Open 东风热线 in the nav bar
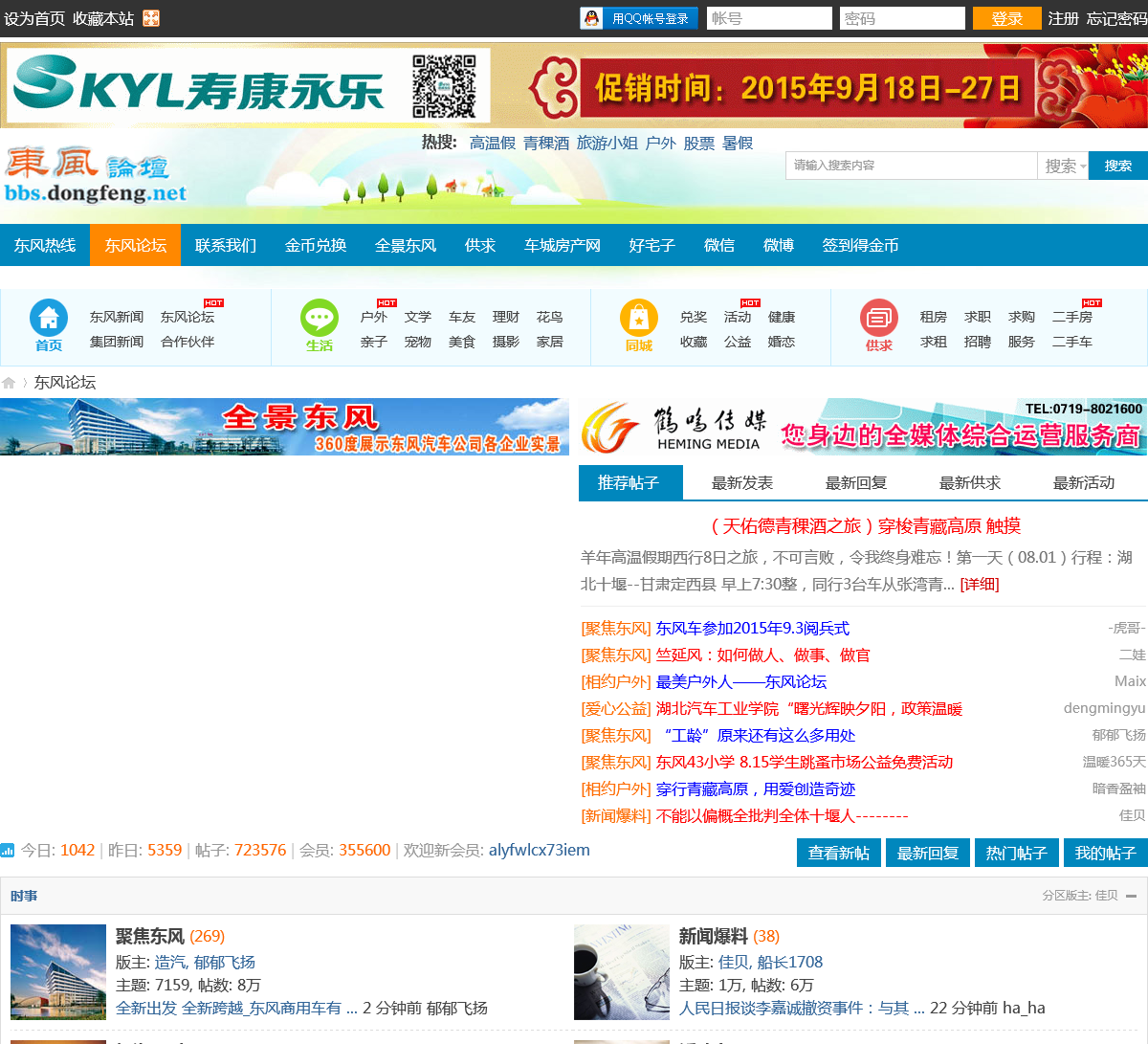The width and height of the screenshot is (1148, 1044). (45, 245)
